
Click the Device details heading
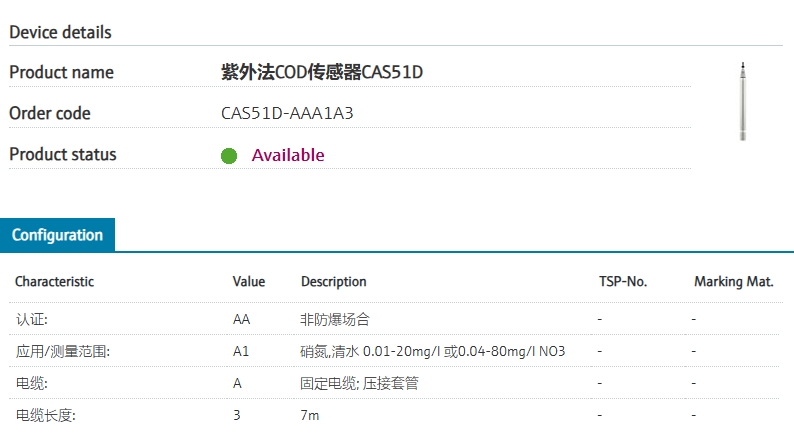[x=60, y=32]
